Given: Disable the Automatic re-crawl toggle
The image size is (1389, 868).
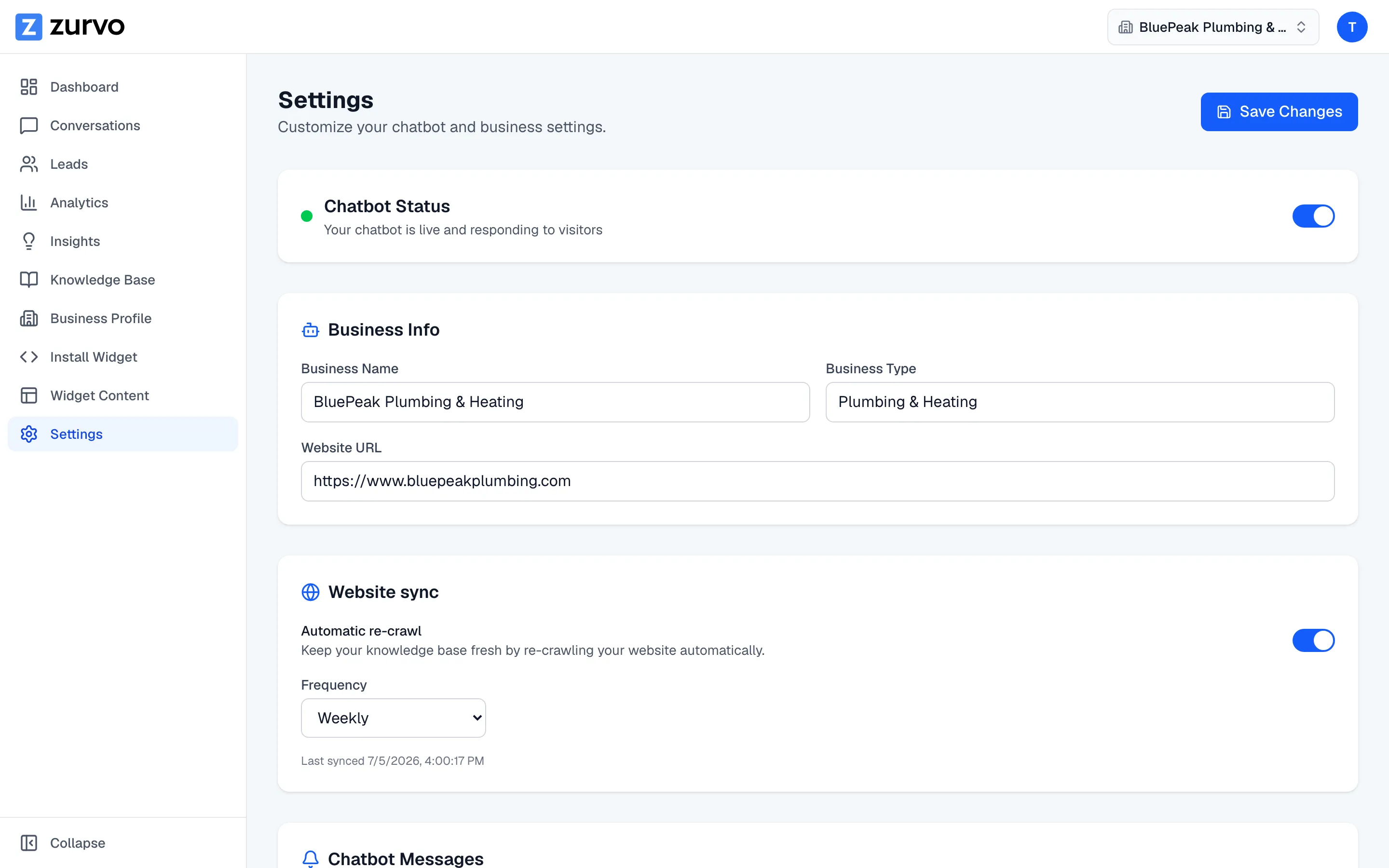Looking at the screenshot, I should point(1313,640).
